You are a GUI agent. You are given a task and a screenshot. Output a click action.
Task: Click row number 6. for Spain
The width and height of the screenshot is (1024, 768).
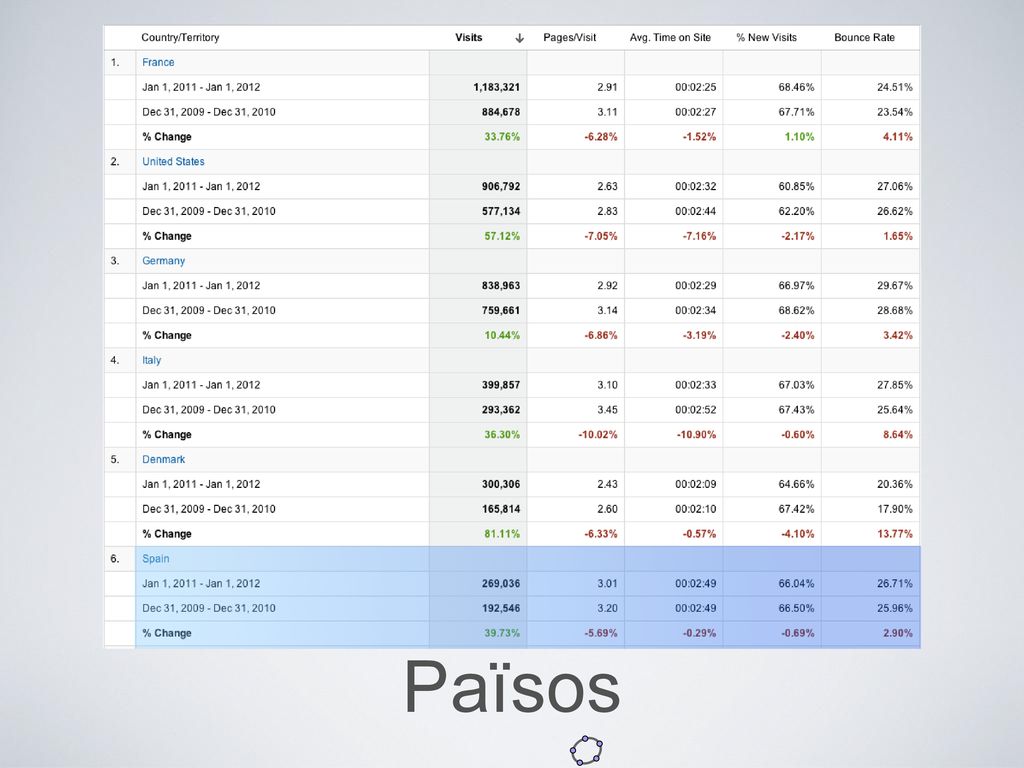coord(115,558)
